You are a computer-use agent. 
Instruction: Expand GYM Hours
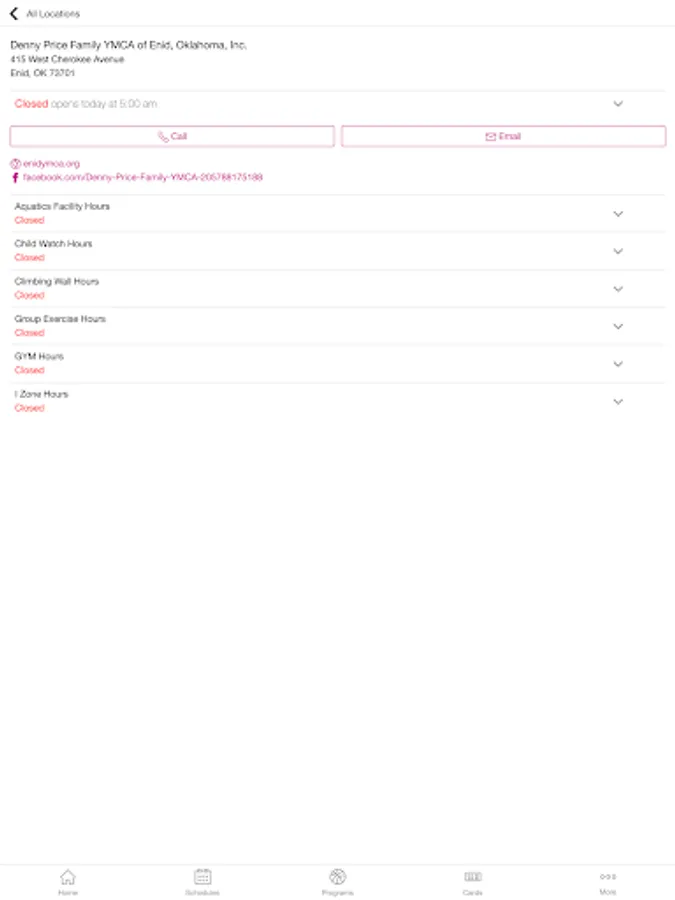click(618, 364)
